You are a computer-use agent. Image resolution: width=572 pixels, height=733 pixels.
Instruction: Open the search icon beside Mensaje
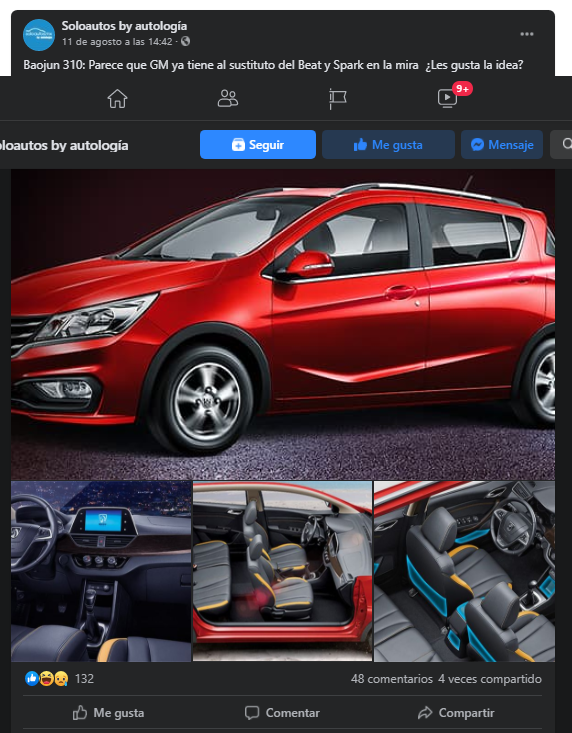[562, 144]
